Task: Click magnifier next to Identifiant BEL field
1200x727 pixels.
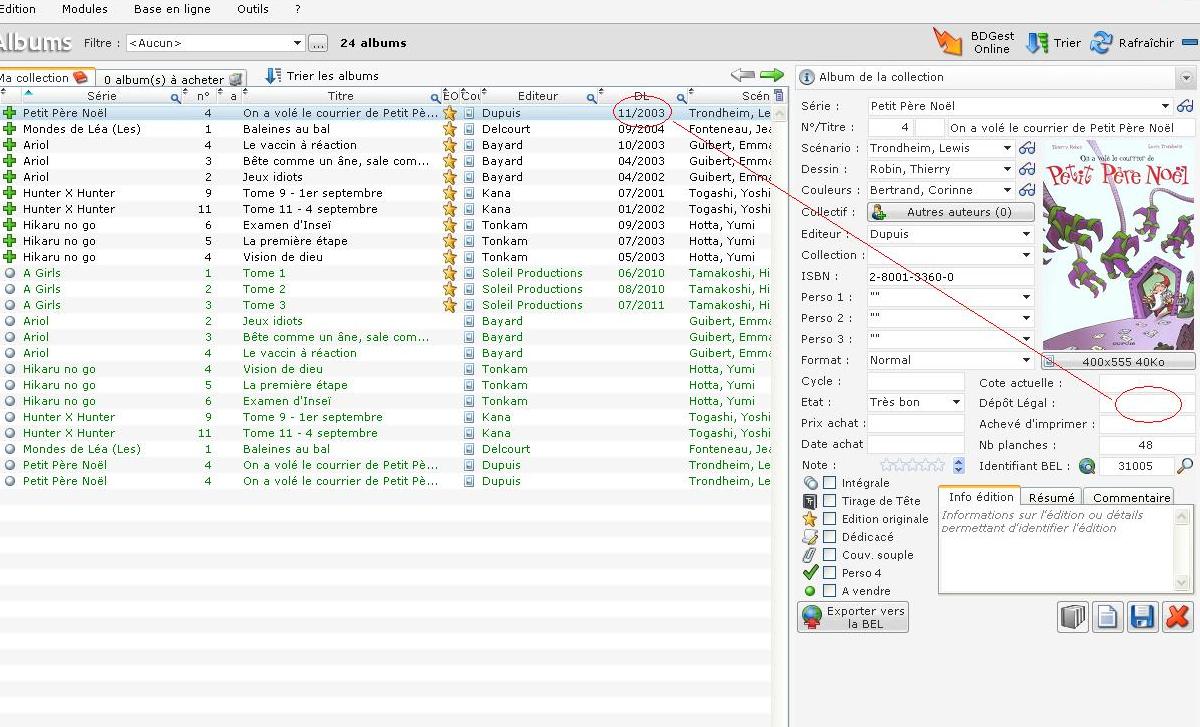Action: (x=1185, y=466)
